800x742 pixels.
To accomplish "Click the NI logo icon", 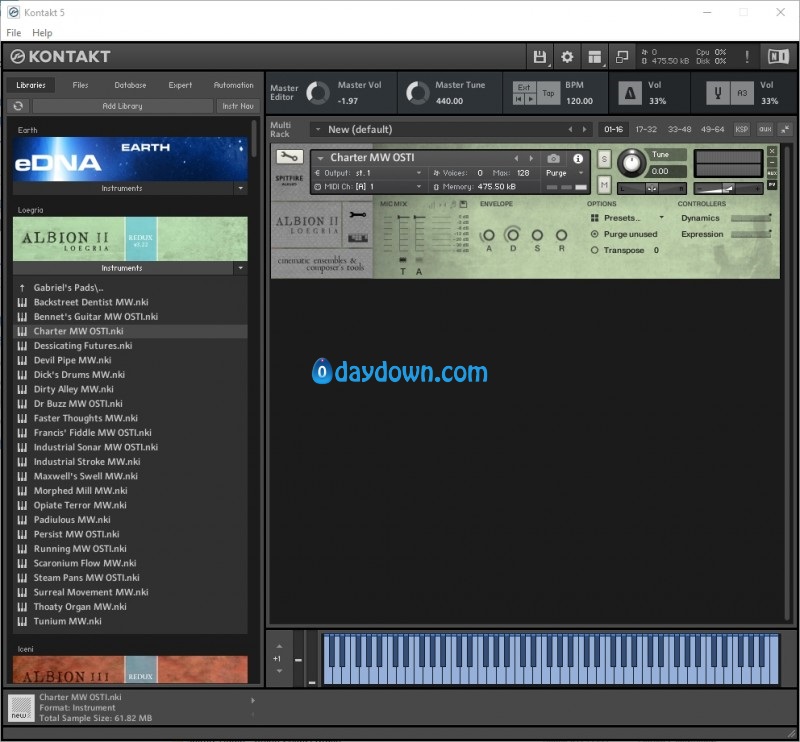I will click(778, 56).
